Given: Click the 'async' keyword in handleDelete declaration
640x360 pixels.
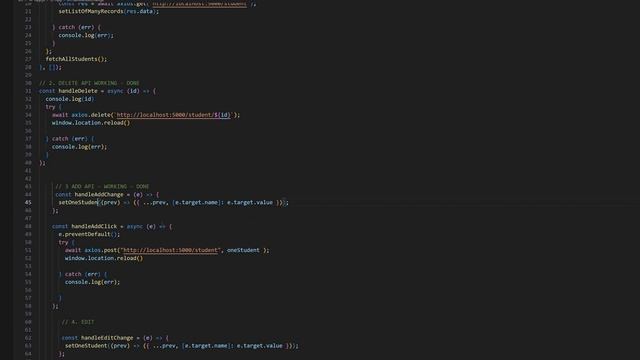Looking at the screenshot, I should point(116,91).
